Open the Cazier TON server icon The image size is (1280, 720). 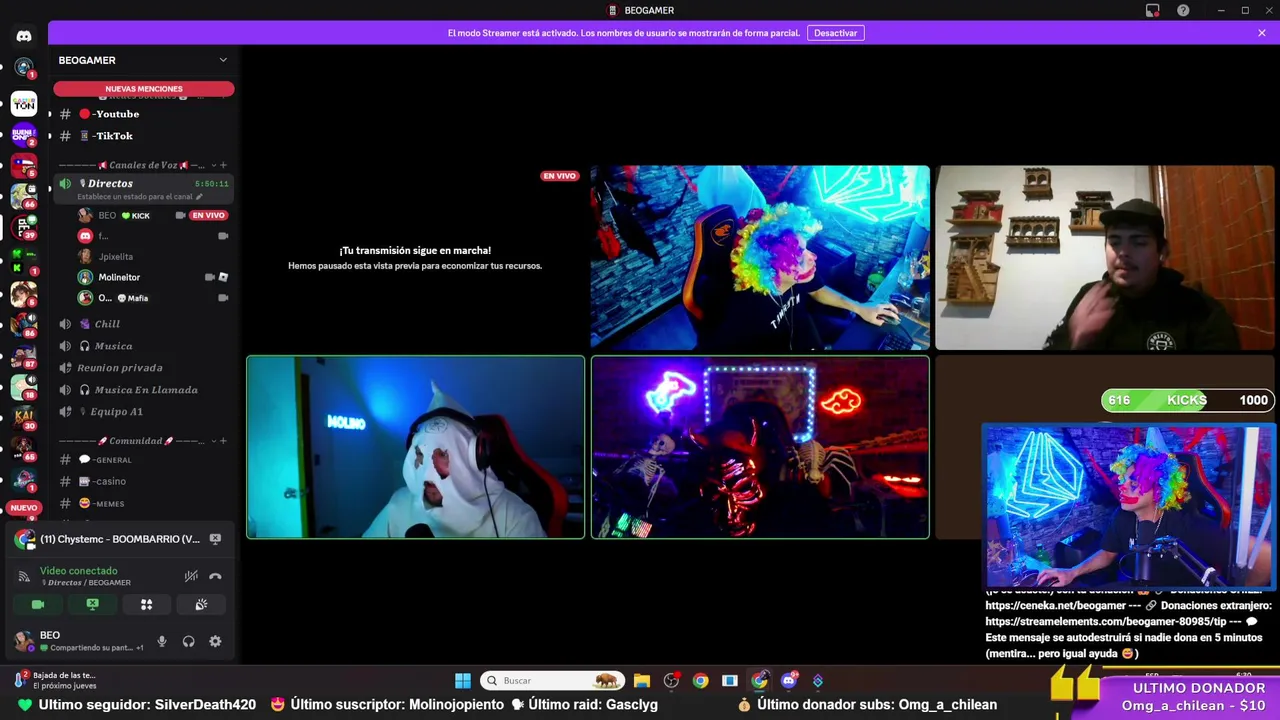pyautogui.click(x=24, y=103)
